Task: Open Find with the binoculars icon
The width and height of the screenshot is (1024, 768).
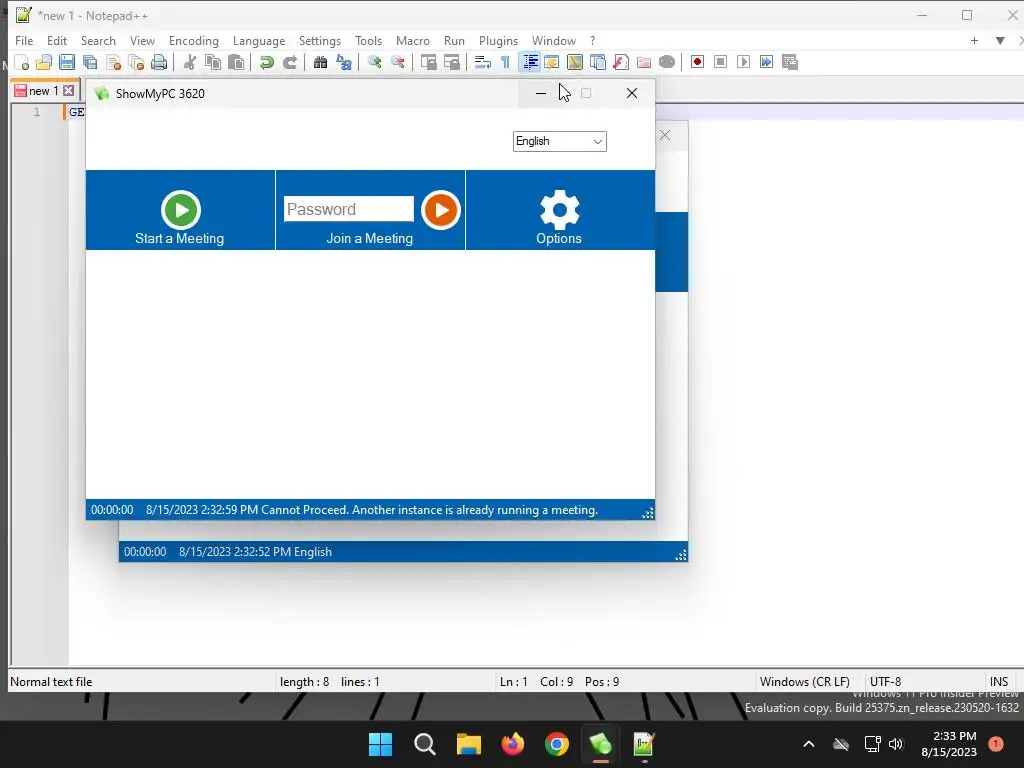Action: click(320, 63)
